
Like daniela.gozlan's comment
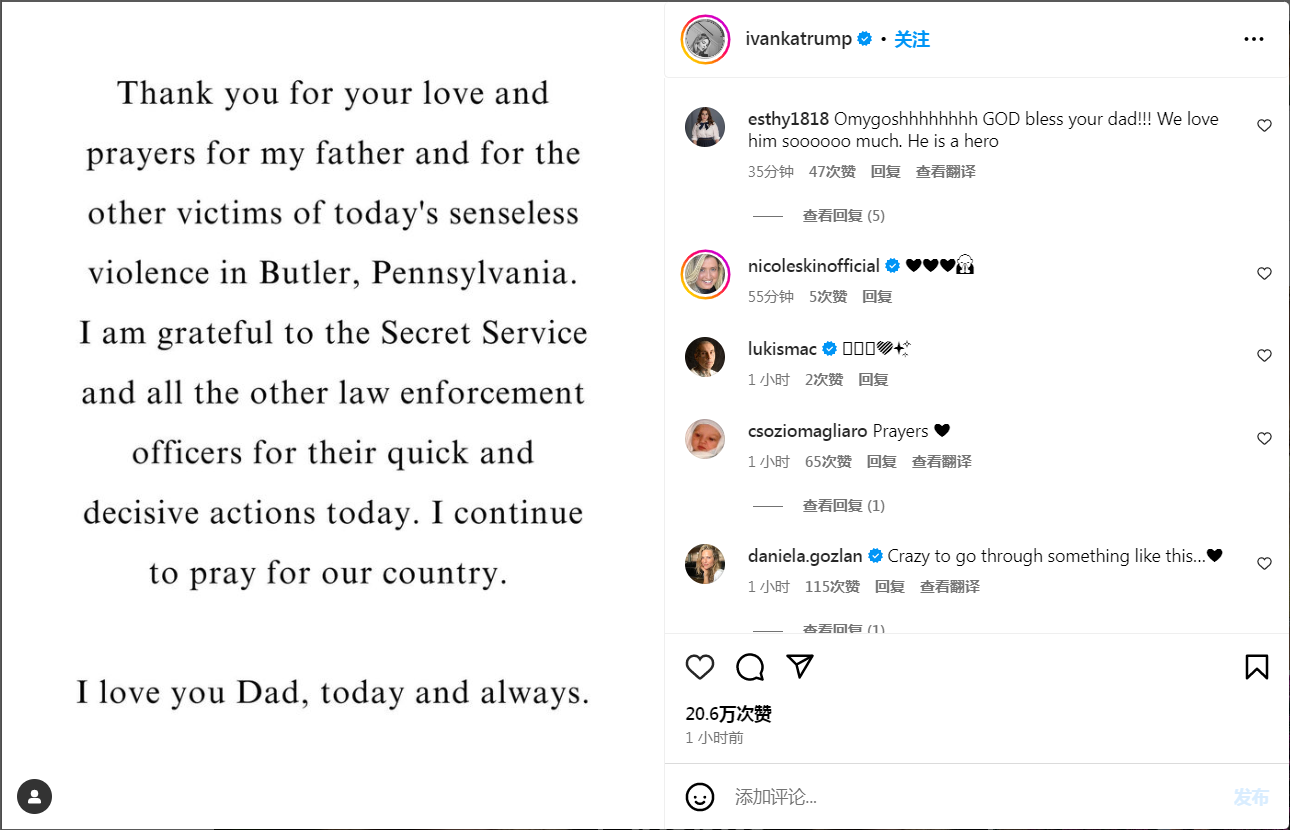click(x=1264, y=564)
